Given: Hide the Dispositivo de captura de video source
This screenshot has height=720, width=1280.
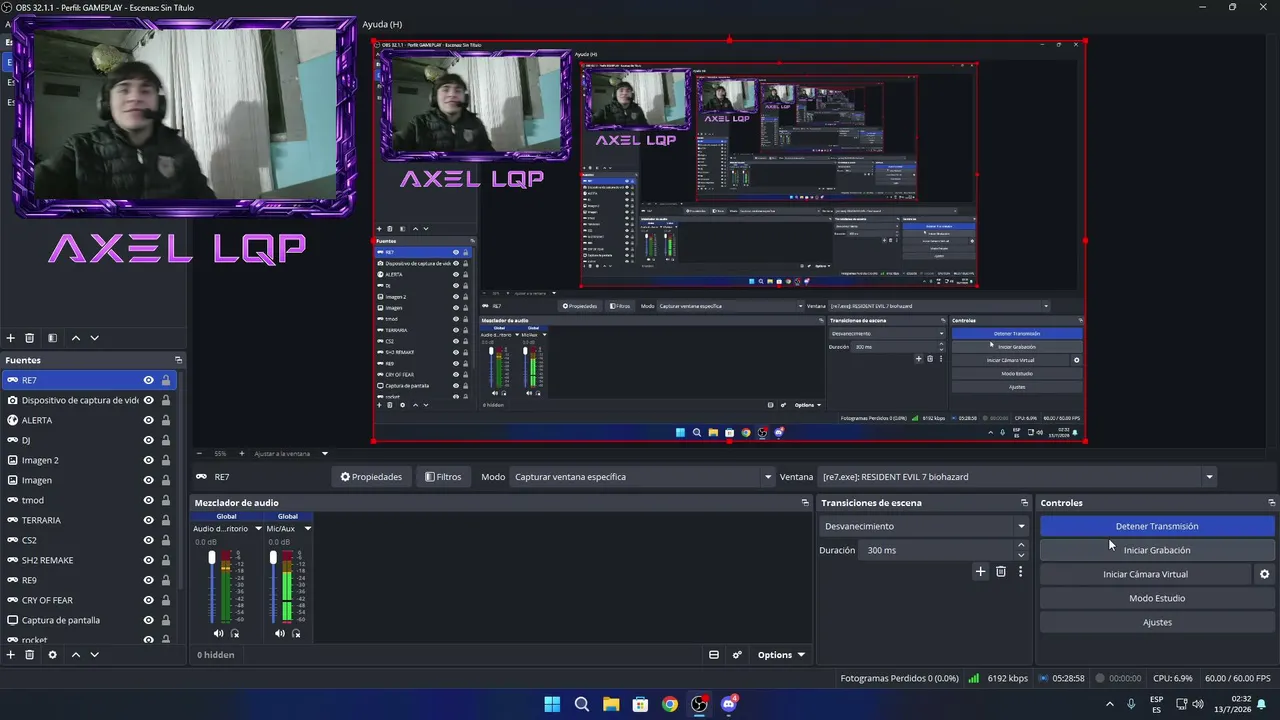Looking at the screenshot, I should click(x=148, y=400).
